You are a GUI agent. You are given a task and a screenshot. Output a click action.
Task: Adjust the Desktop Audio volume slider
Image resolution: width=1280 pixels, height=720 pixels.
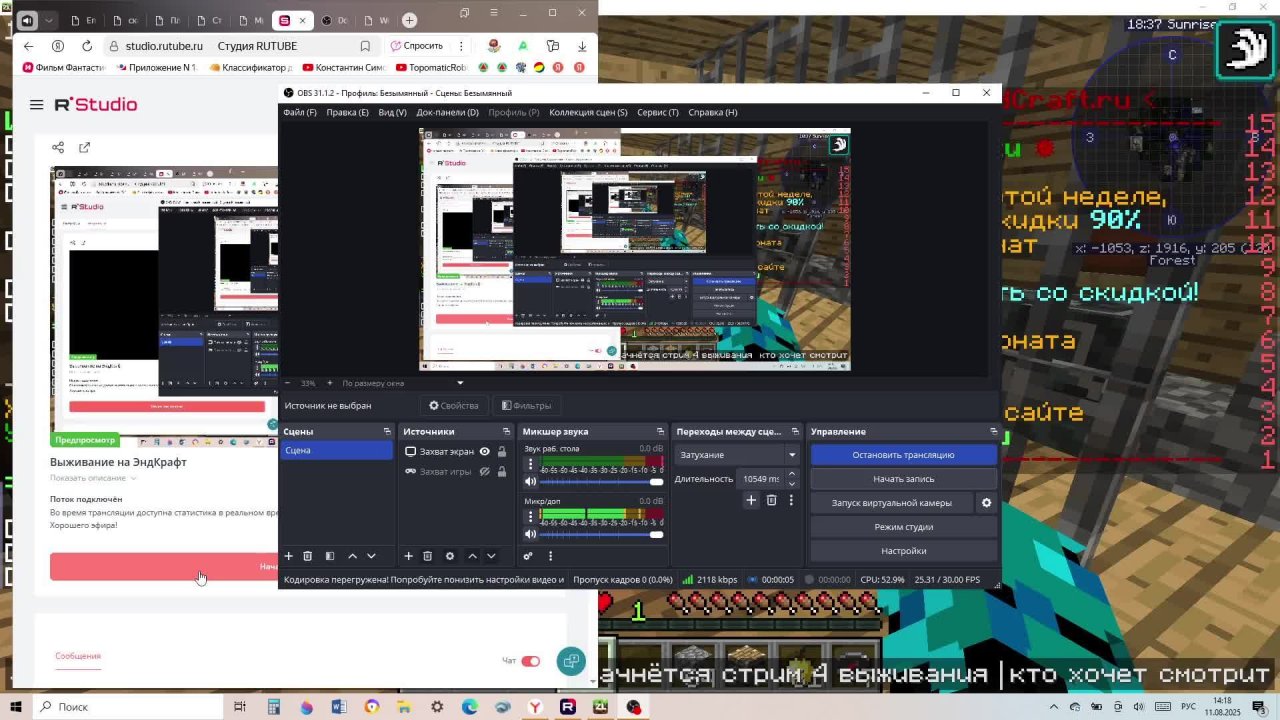point(601,482)
